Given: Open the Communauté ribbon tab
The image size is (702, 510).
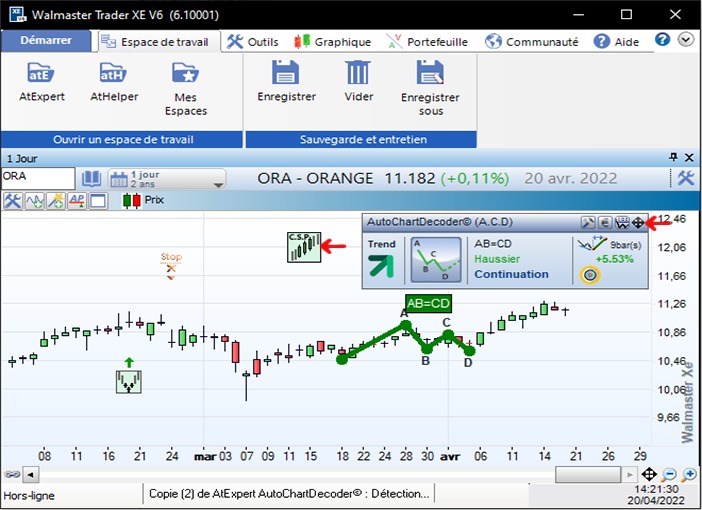Looking at the screenshot, I should [531, 42].
